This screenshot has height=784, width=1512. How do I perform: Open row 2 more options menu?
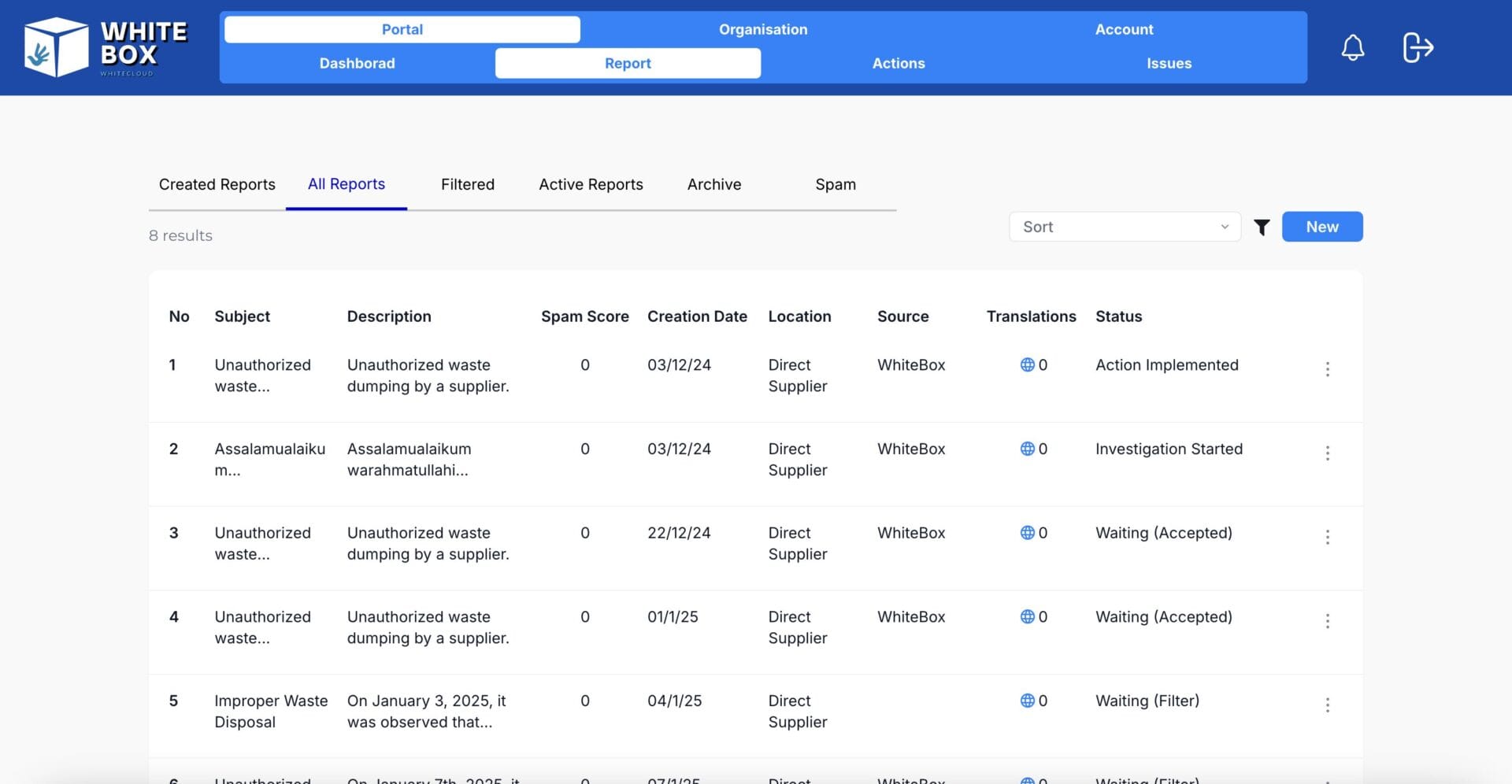[x=1327, y=453]
